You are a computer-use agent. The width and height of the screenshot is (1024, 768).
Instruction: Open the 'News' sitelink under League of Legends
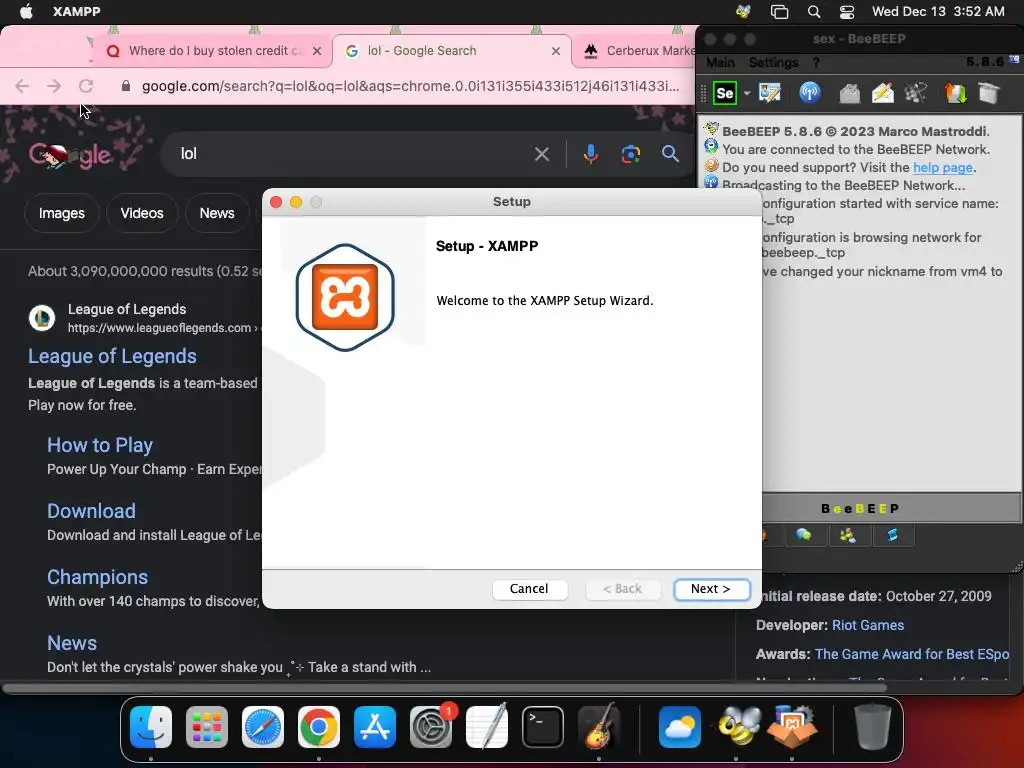point(72,643)
